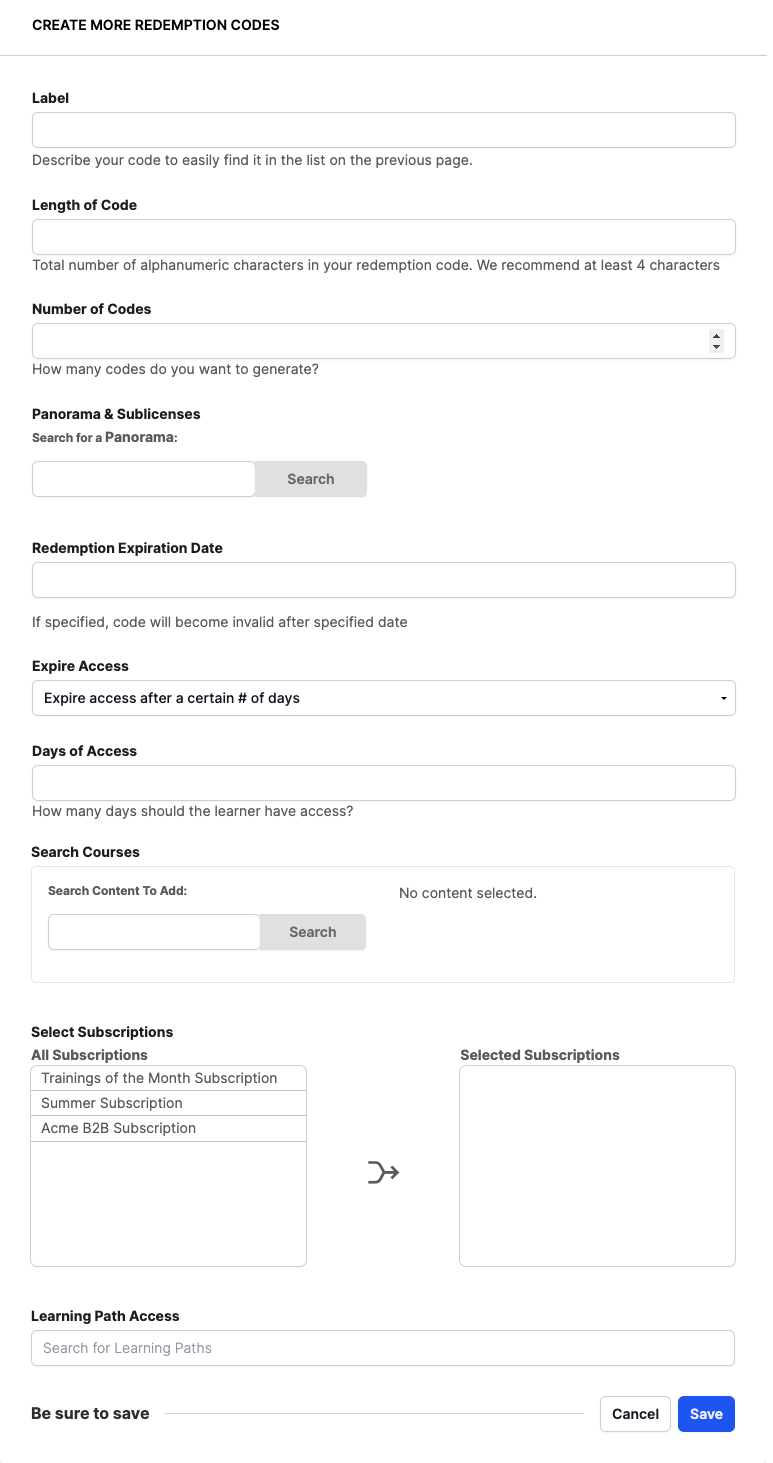Click the Panorama search text box
The height and width of the screenshot is (1463, 773).
click(143, 478)
